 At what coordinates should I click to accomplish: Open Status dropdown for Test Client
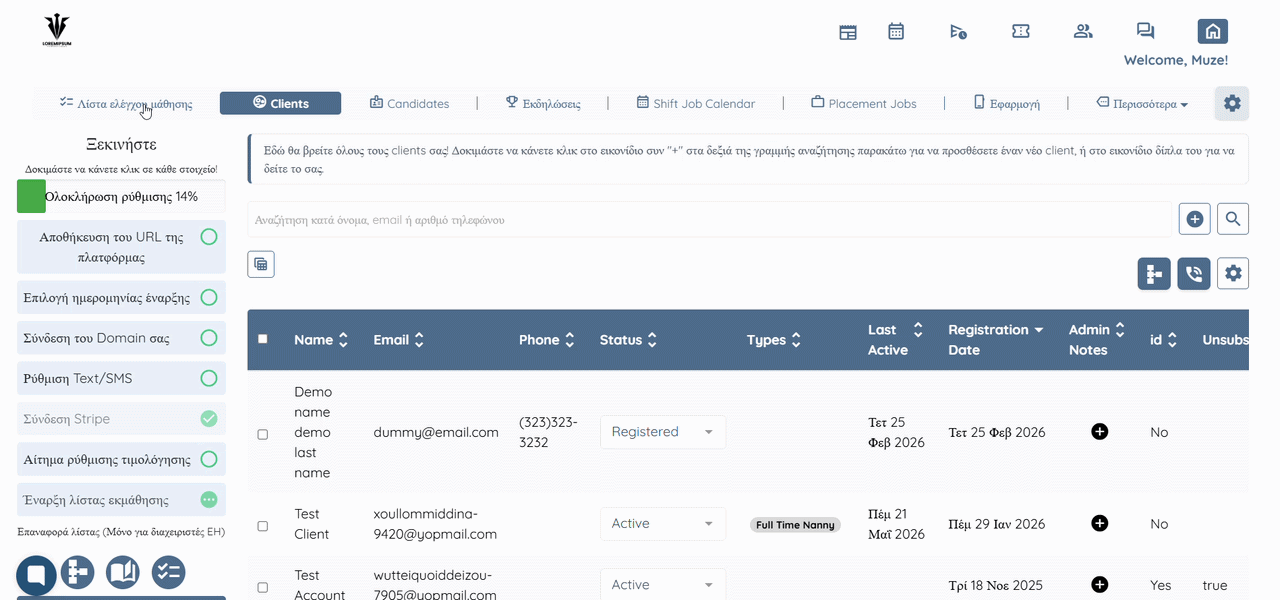(663, 523)
